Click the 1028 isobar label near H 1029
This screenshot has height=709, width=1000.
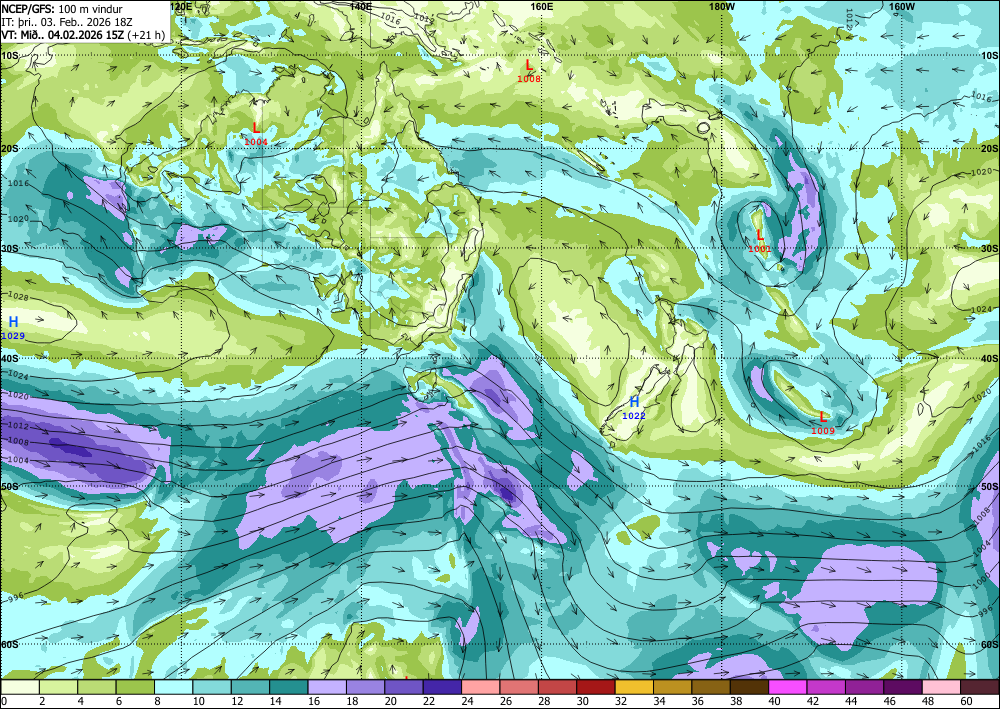click(x=18, y=296)
